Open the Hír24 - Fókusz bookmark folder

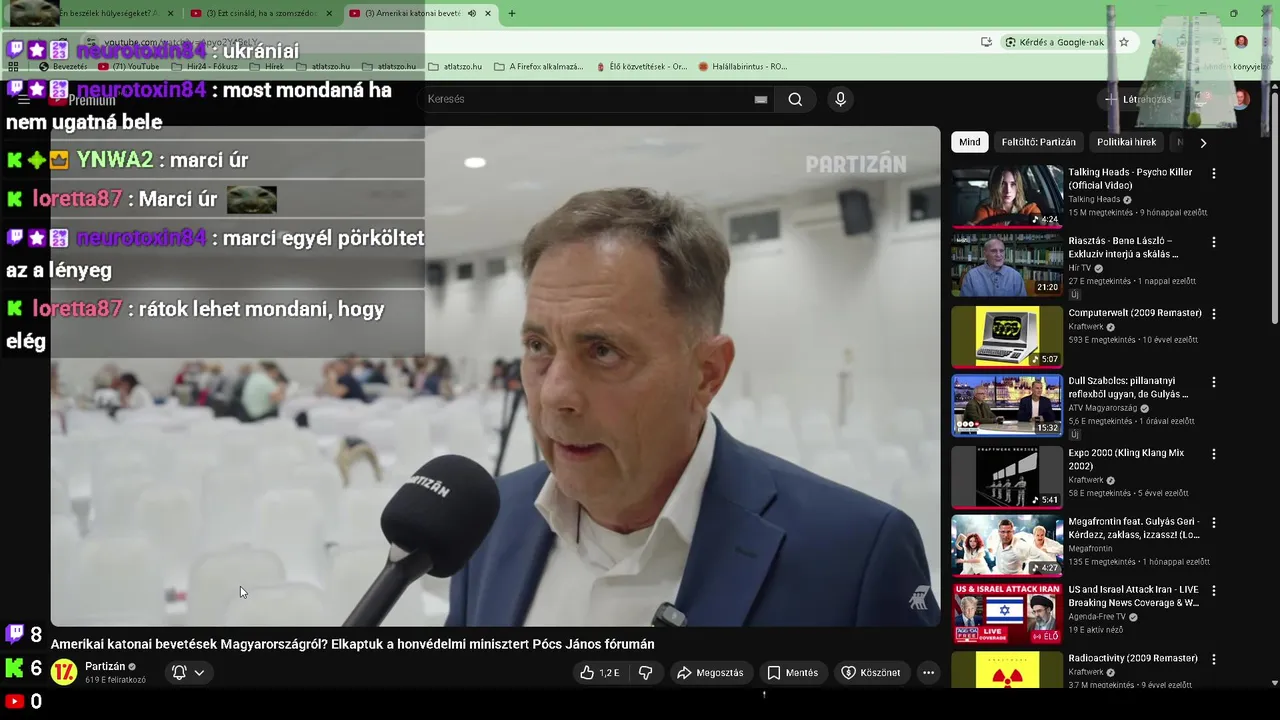204,66
